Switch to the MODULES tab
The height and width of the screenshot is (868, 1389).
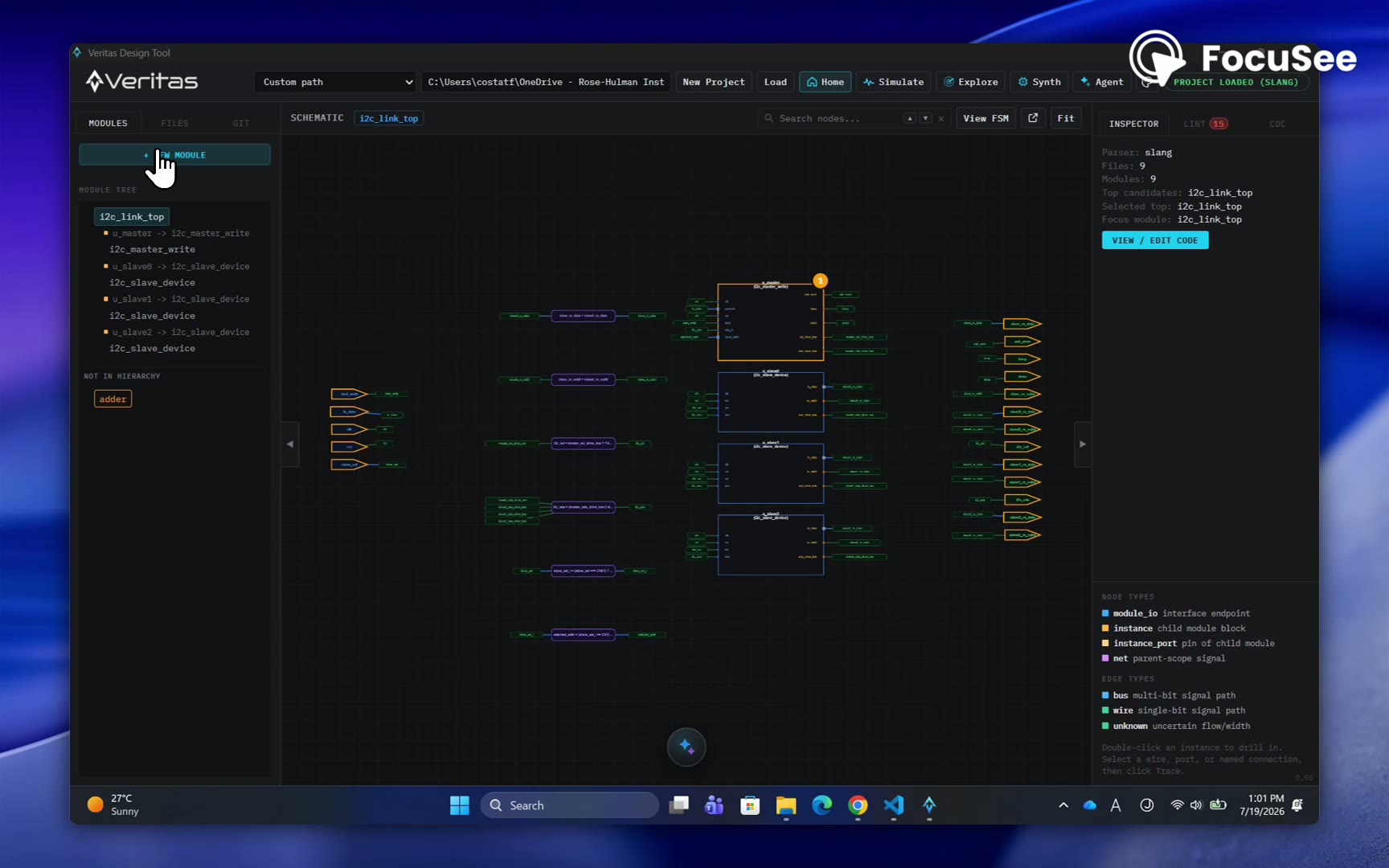pos(108,123)
